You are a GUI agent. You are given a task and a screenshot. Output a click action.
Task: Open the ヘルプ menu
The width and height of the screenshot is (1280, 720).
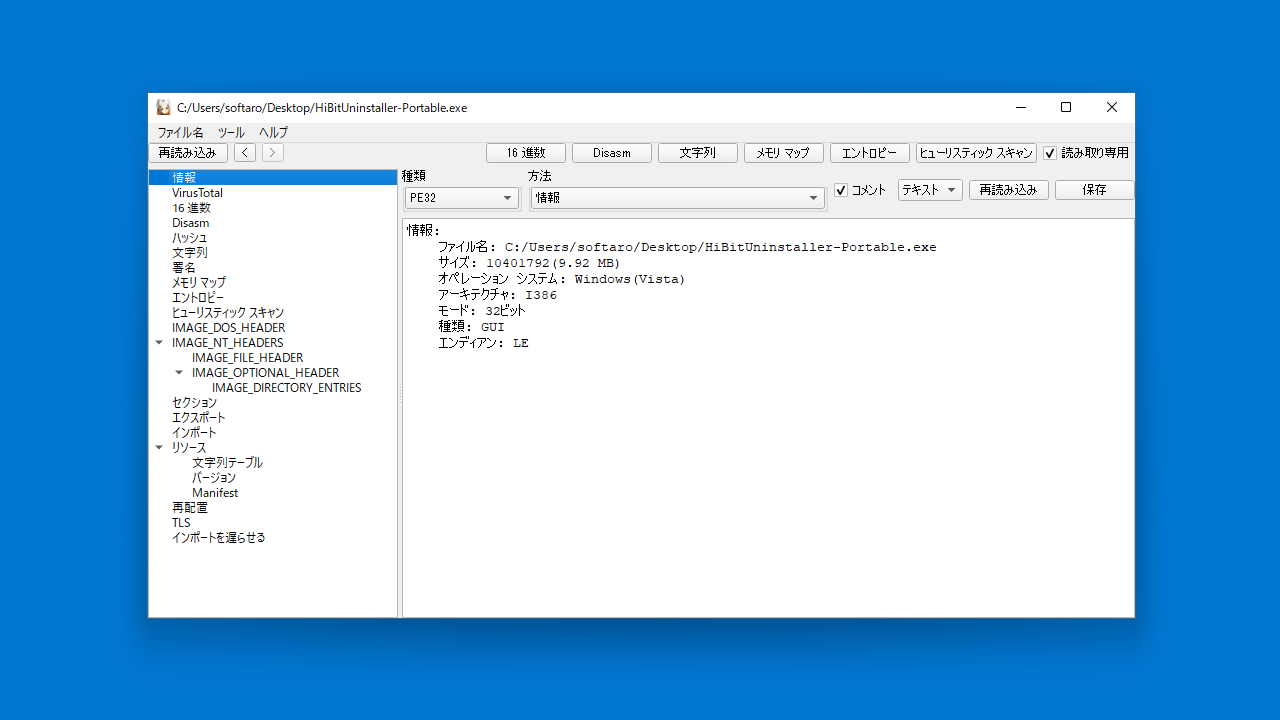[x=273, y=132]
